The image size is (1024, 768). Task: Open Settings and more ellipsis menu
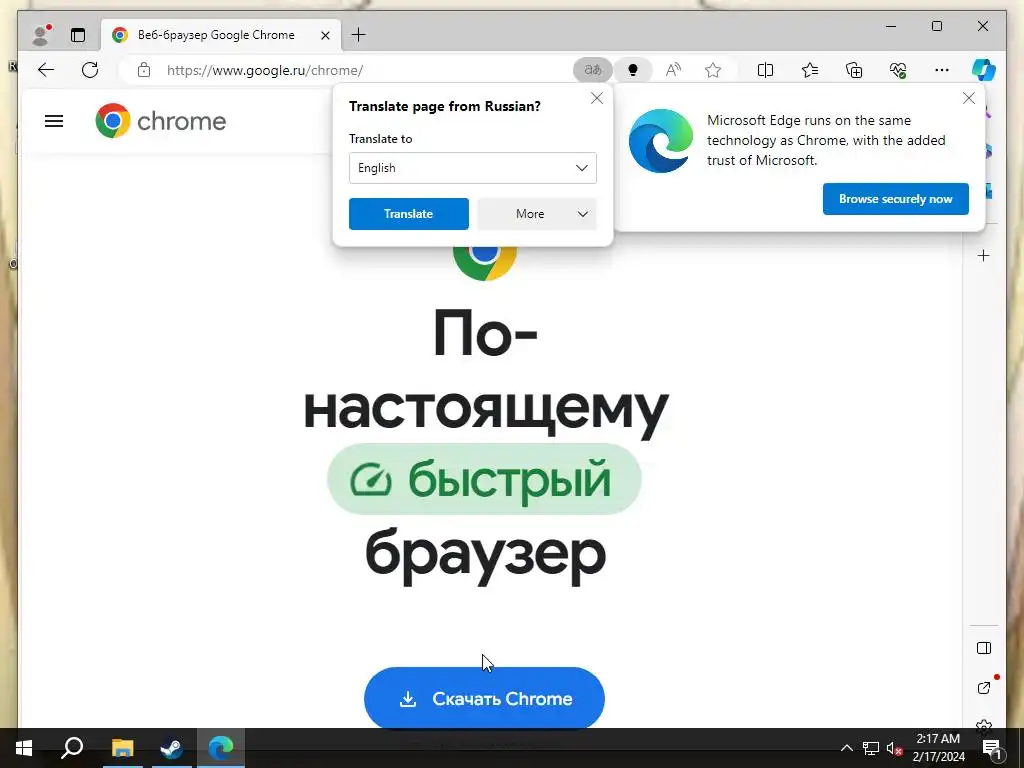tap(942, 70)
